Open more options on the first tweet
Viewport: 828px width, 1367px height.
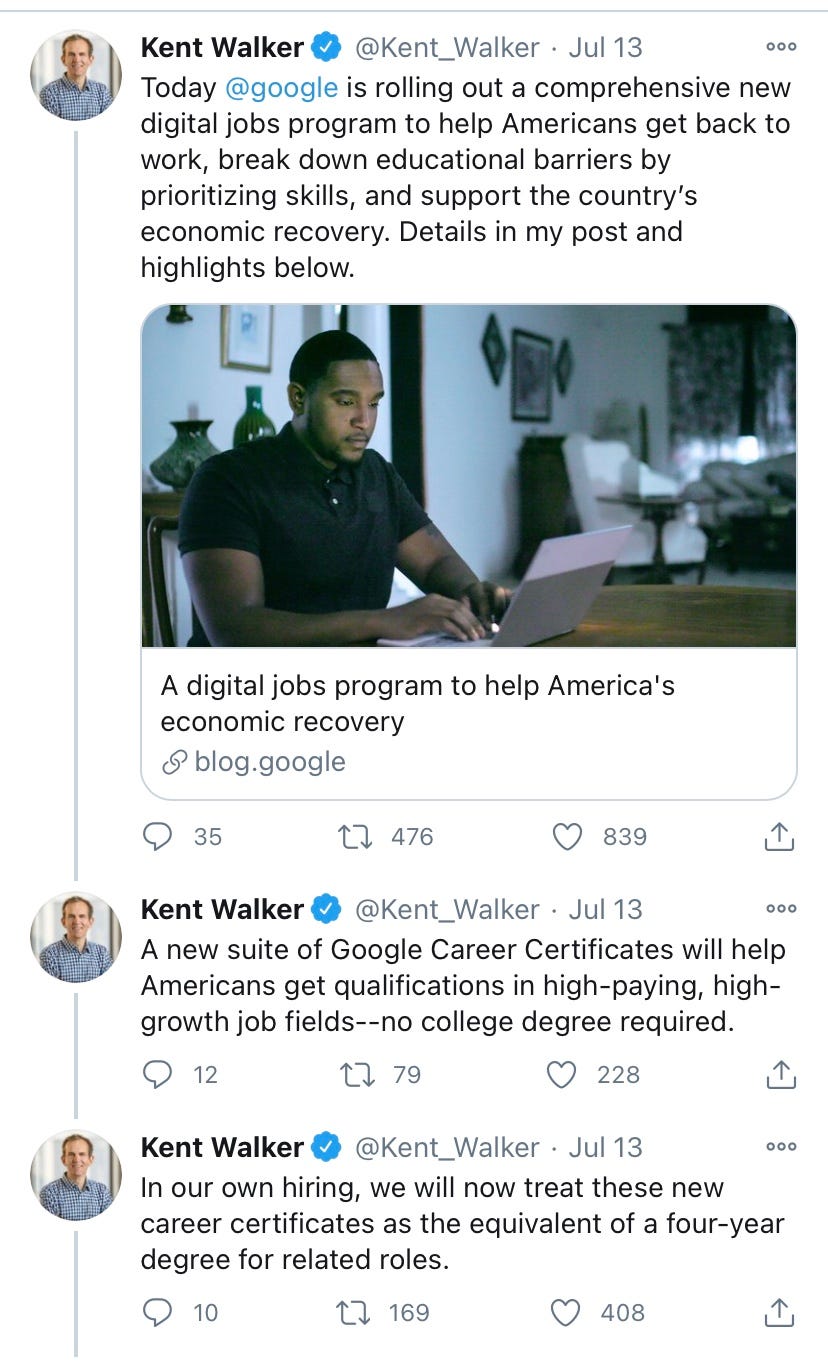(780, 47)
